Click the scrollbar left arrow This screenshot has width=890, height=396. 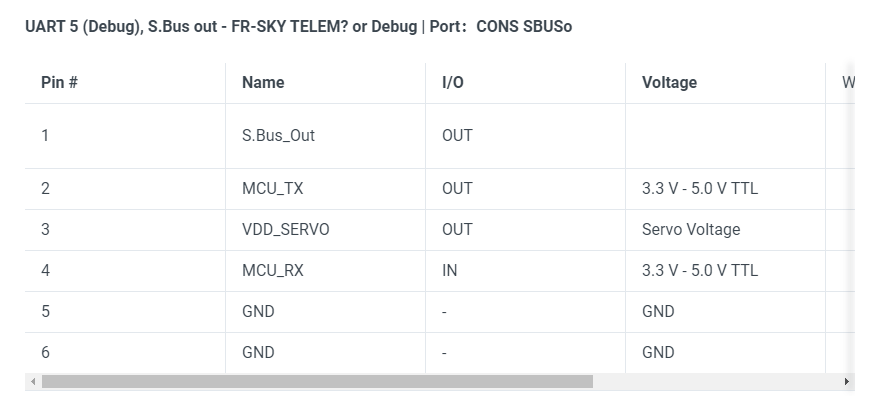33,382
